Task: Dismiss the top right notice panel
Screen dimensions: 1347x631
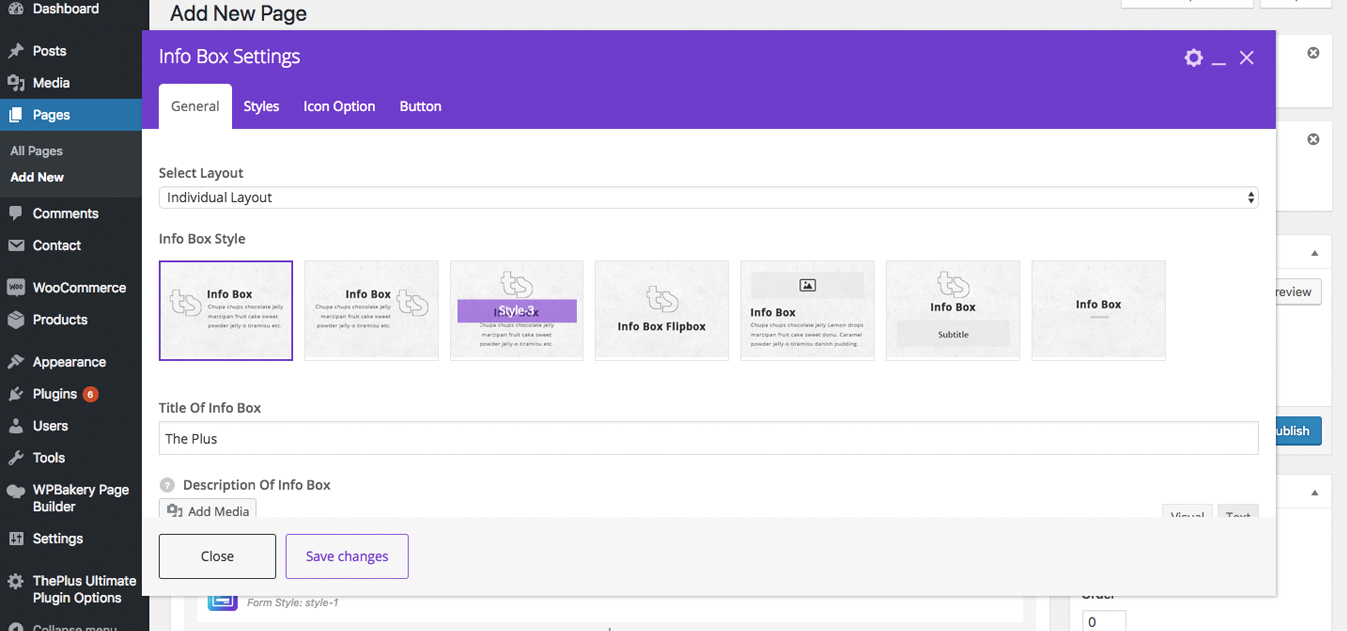Action: 1313,53
